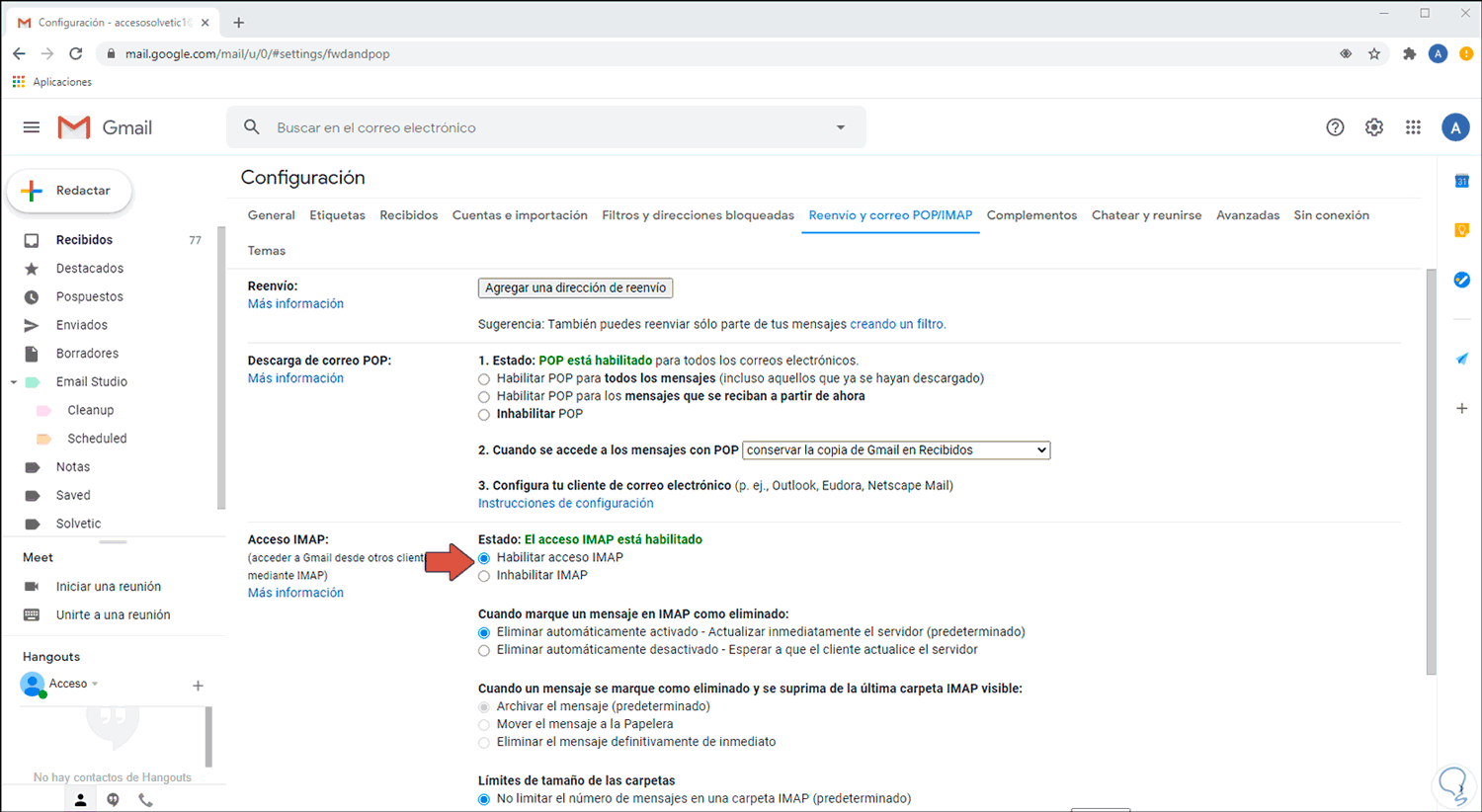This screenshot has height=812, width=1482.
Task: Bookmark this page with the star icon
Action: point(1374,54)
